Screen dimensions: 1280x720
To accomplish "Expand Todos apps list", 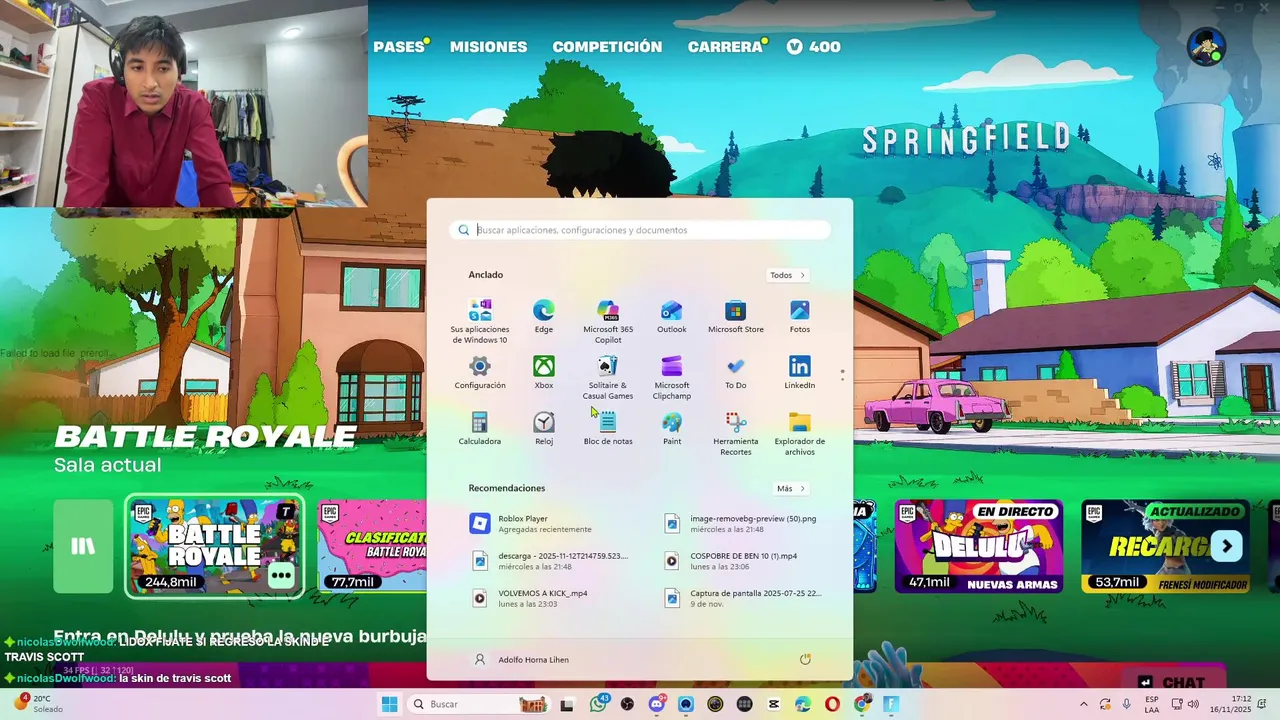I will coord(788,275).
